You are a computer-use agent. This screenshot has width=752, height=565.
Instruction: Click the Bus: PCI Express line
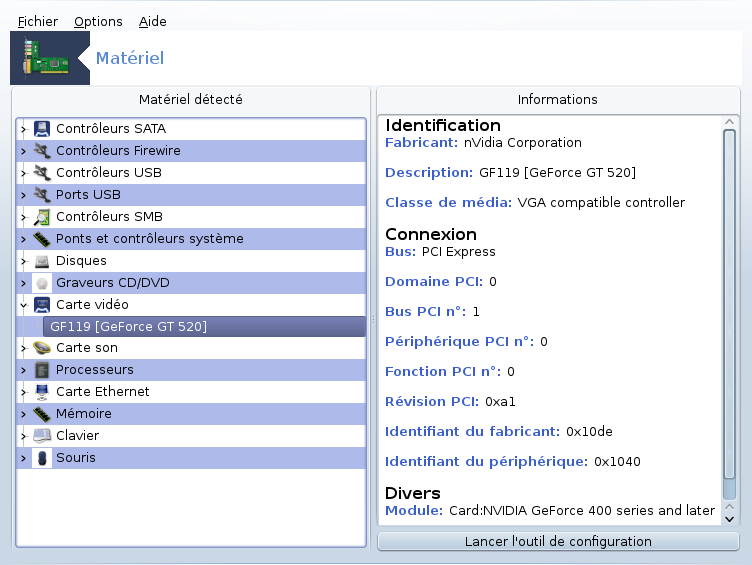(x=440, y=252)
